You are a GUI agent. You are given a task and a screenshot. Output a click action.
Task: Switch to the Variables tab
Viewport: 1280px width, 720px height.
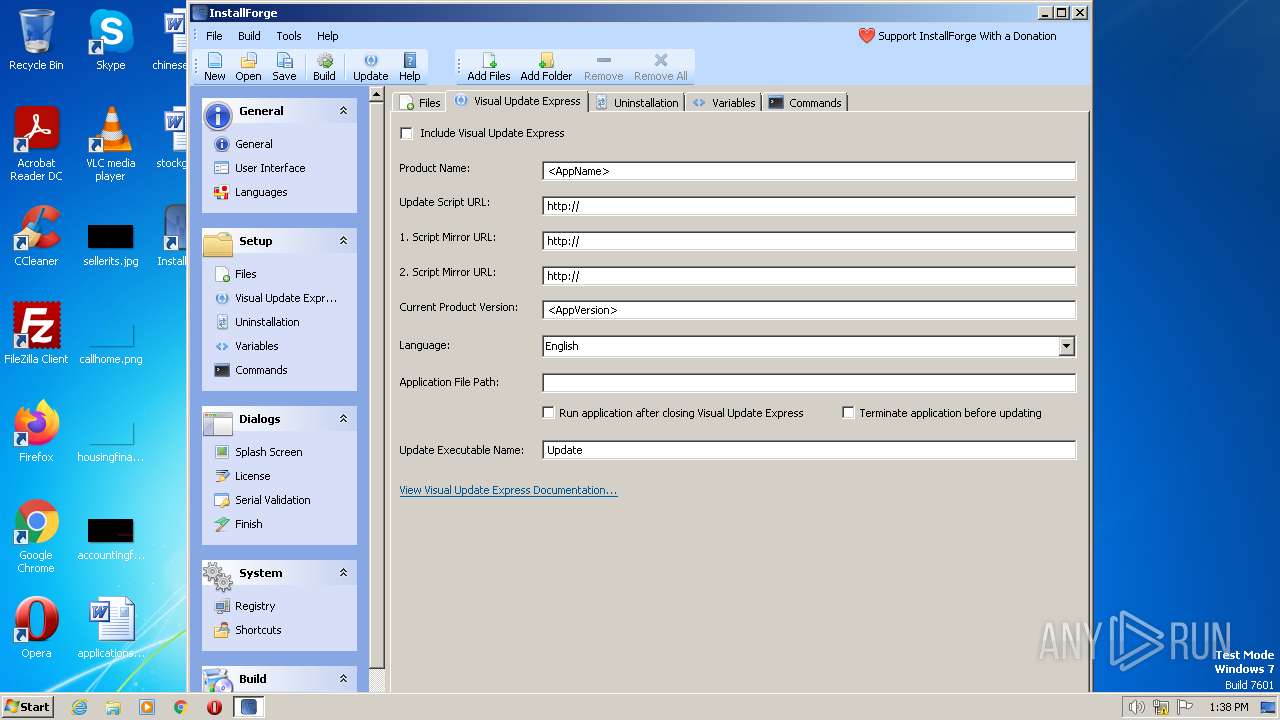point(724,102)
